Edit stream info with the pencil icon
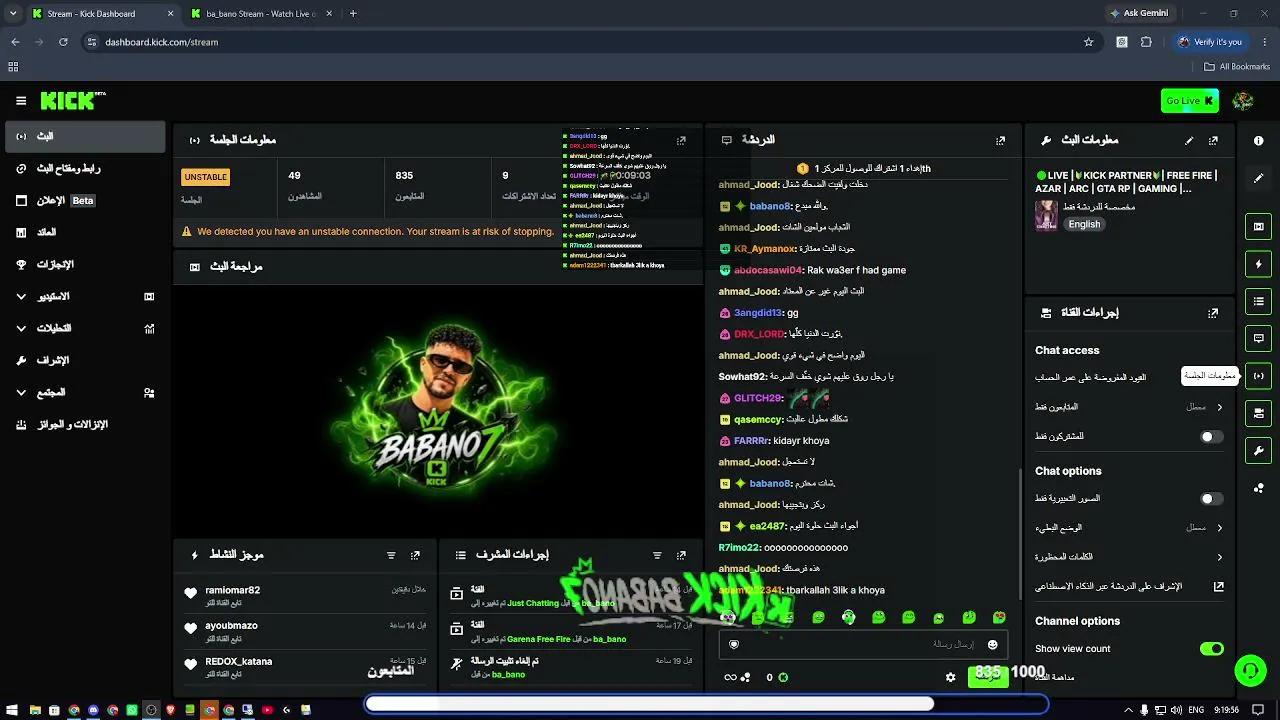Screen dimensions: 1280x720 point(1189,141)
